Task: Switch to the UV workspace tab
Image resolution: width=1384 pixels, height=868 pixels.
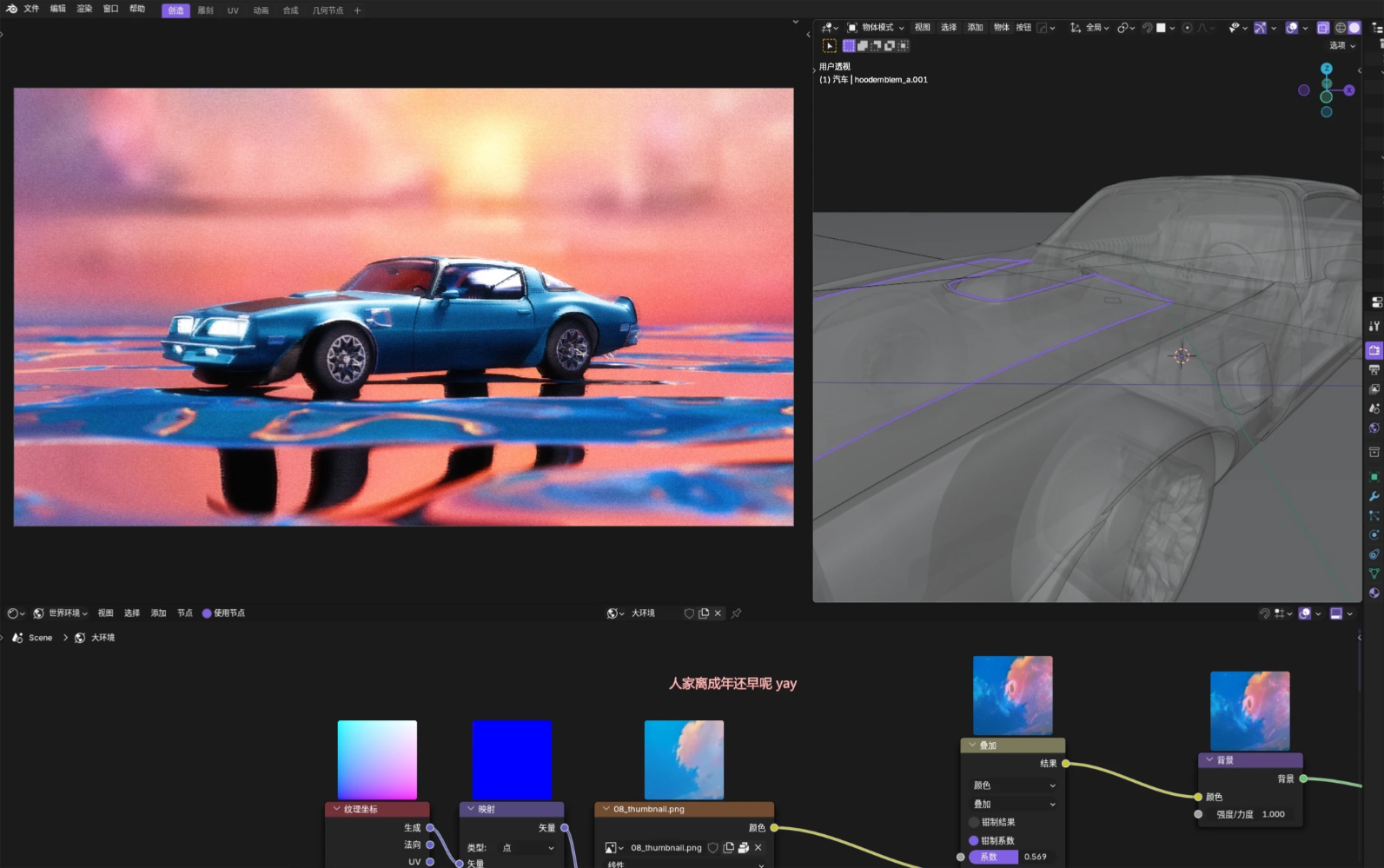Action: 233,10
